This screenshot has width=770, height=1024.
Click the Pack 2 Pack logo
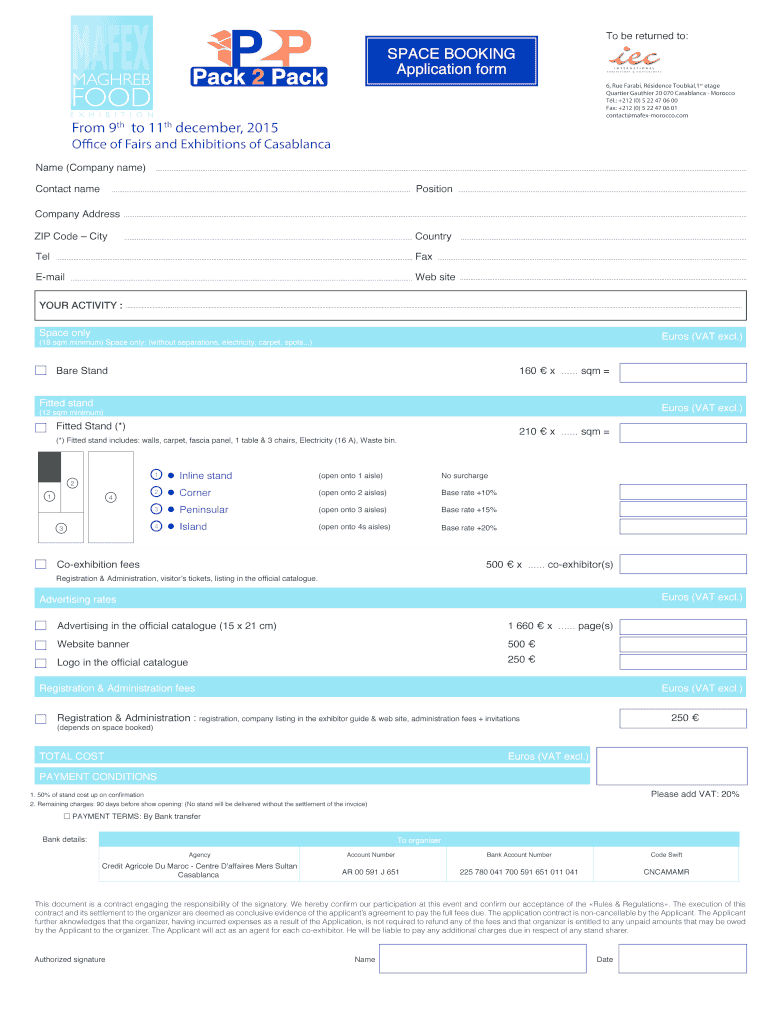click(x=259, y=58)
